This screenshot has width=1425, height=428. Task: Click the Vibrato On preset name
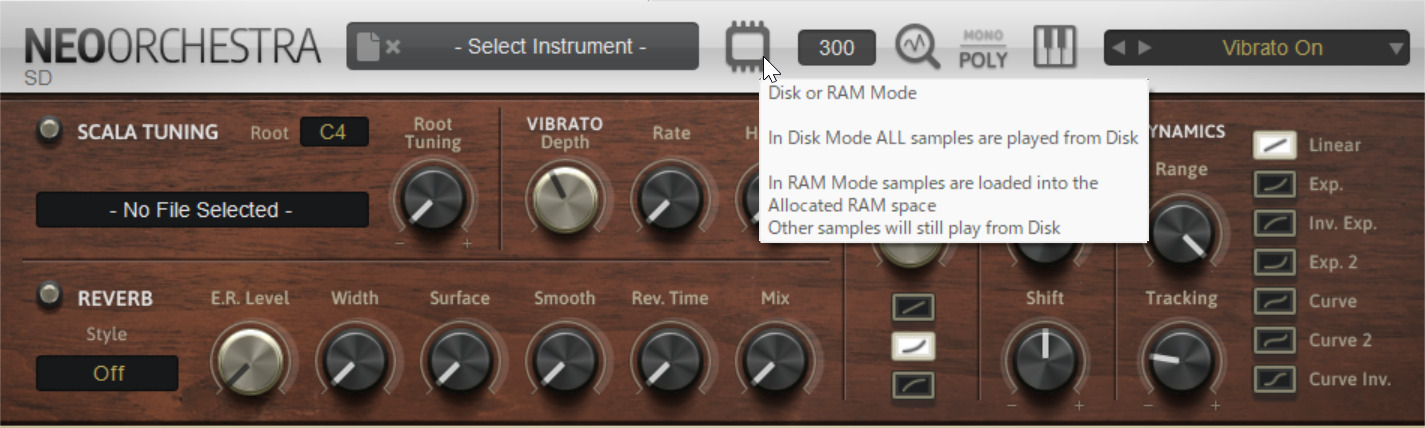point(1272,48)
